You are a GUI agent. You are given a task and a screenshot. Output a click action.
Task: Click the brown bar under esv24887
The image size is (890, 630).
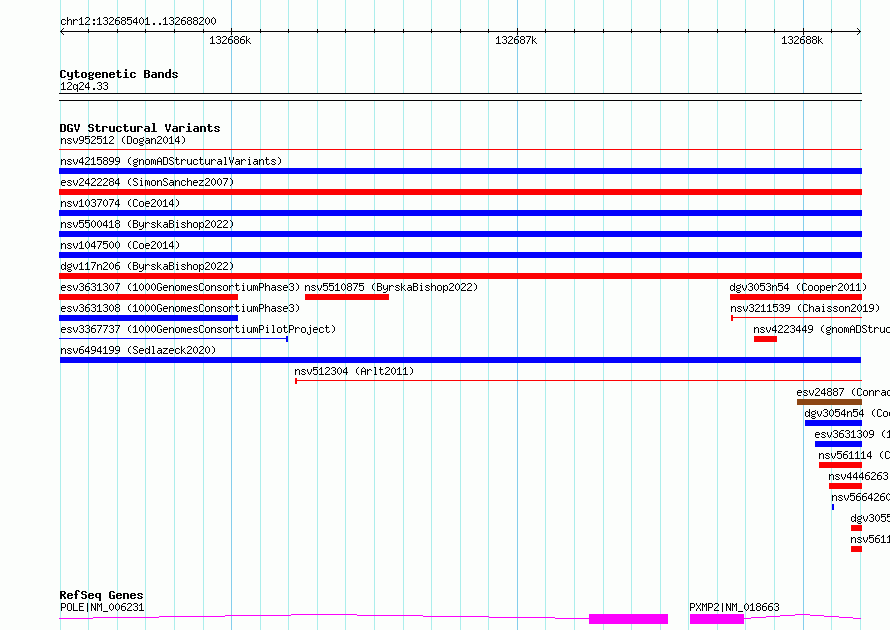point(829,402)
